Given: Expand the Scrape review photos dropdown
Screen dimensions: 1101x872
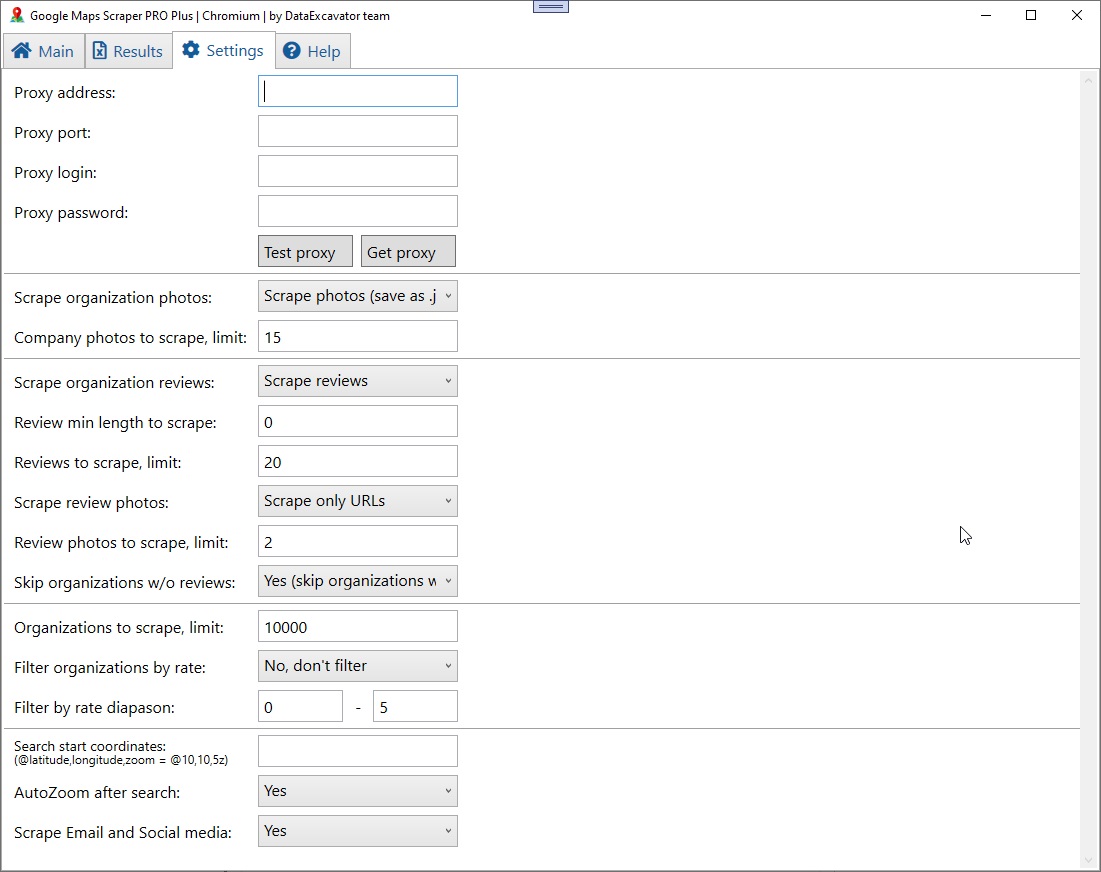Looking at the screenshot, I should click(x=357, y=501).
